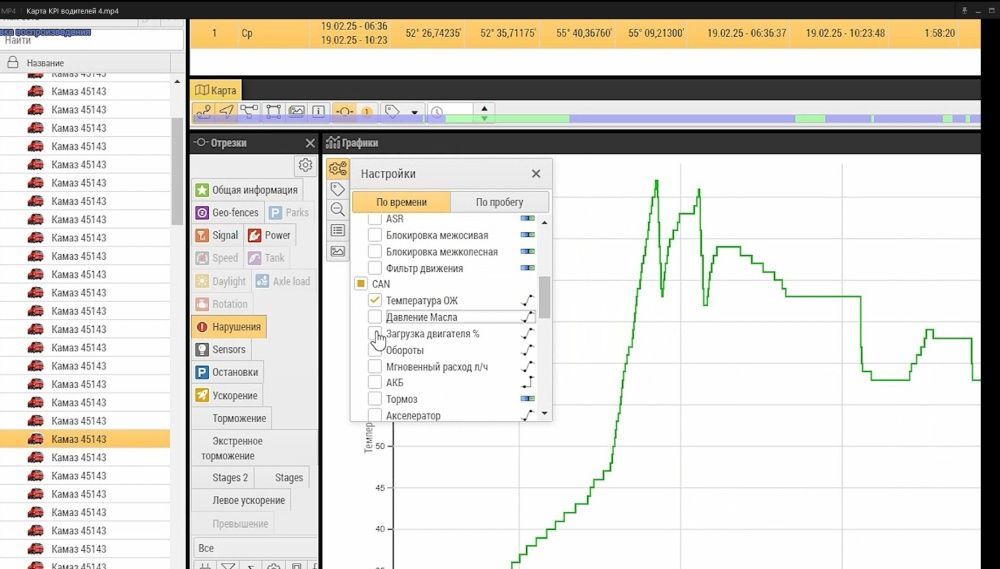Click the connected nodes route icon in map toolbar
This screenshot has height=569, width=1000.
click(x=249, y=112)
